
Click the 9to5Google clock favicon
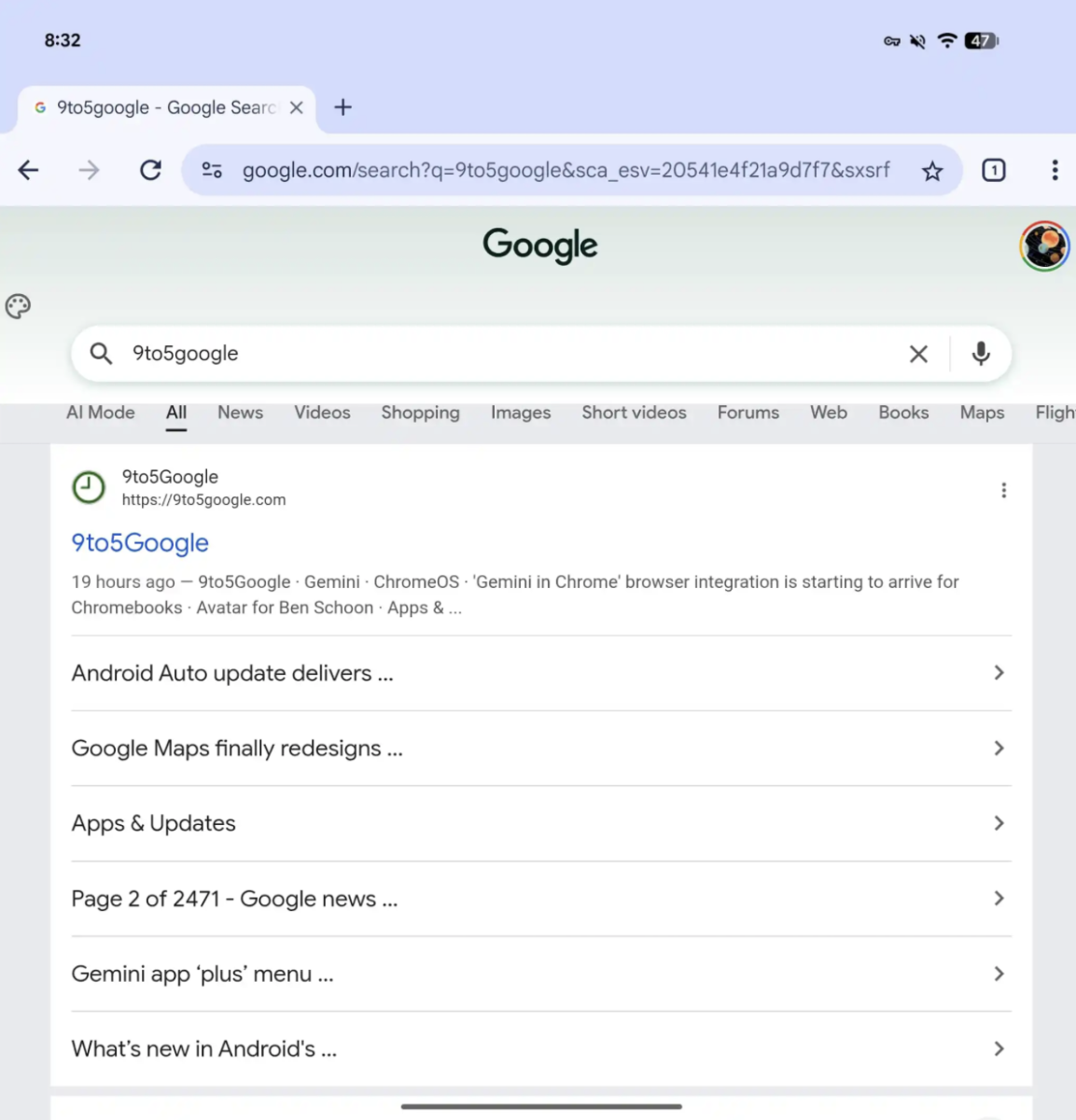click(89, 487)
